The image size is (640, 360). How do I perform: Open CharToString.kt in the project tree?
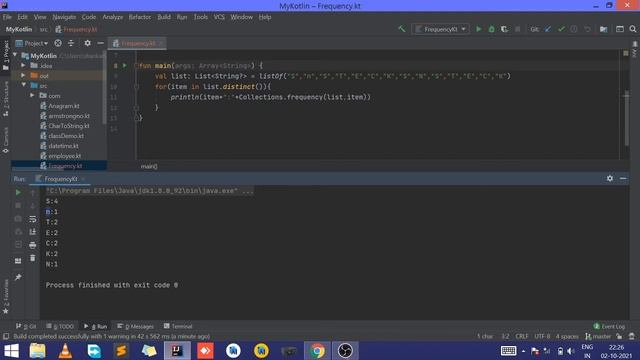tap(69, 126)
